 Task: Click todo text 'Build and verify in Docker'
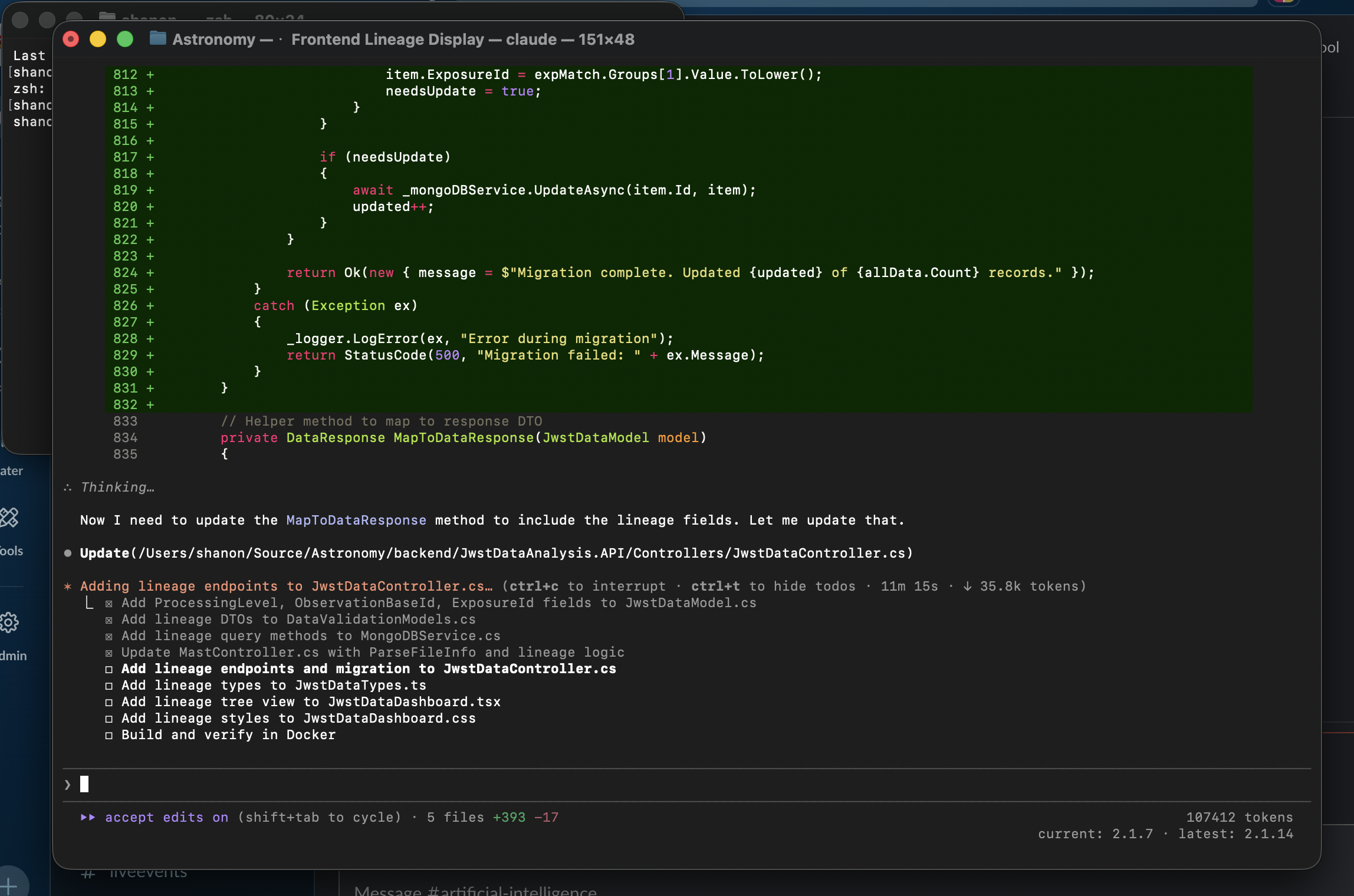click(x=228, y=735)
